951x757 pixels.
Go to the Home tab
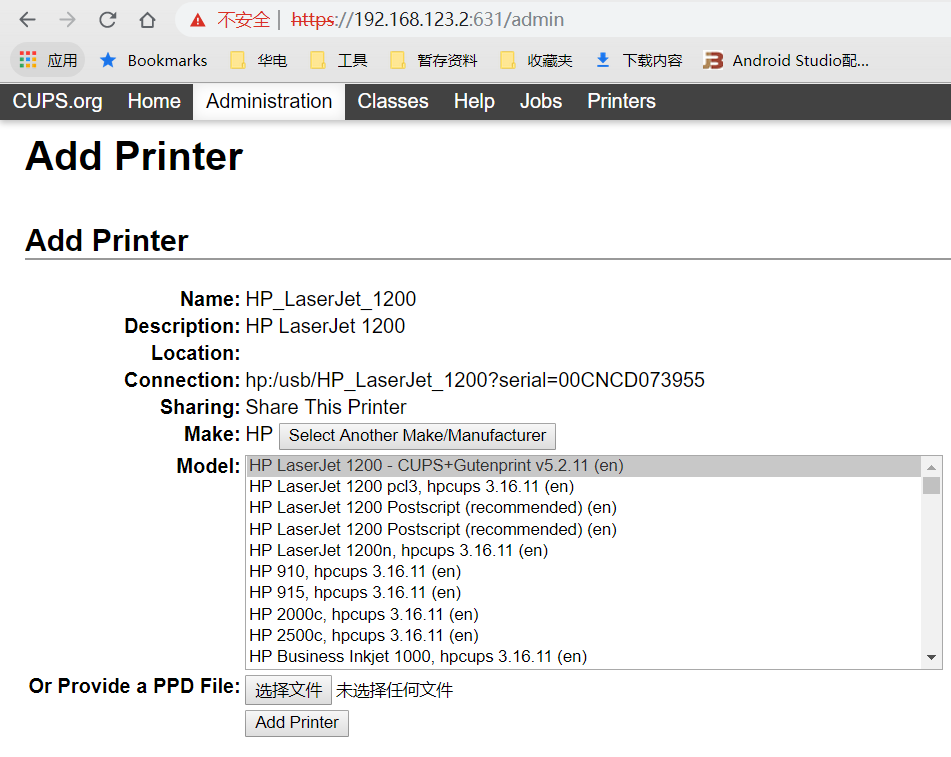154,101
